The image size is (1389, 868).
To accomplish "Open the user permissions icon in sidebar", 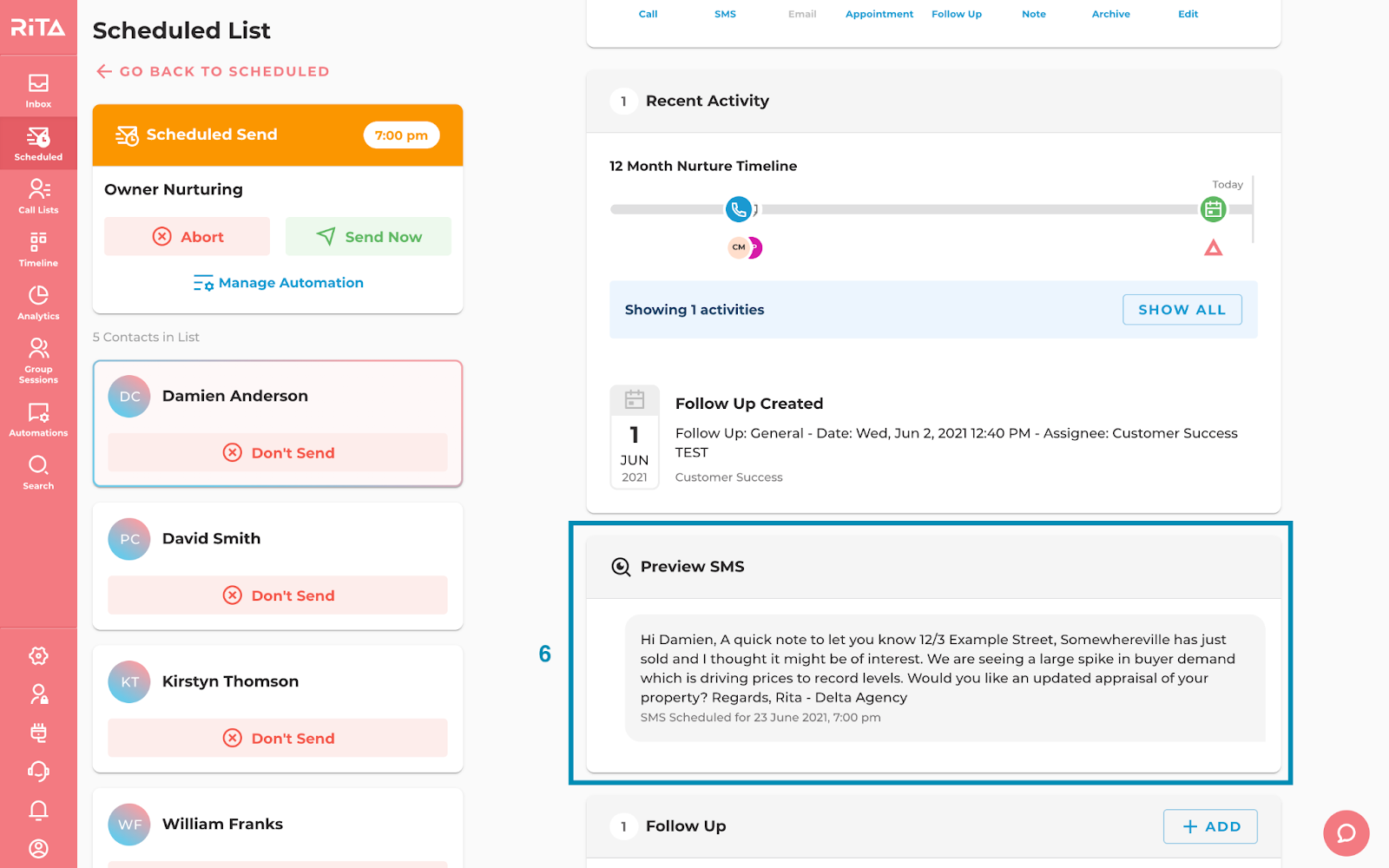I will click(38, 694).
